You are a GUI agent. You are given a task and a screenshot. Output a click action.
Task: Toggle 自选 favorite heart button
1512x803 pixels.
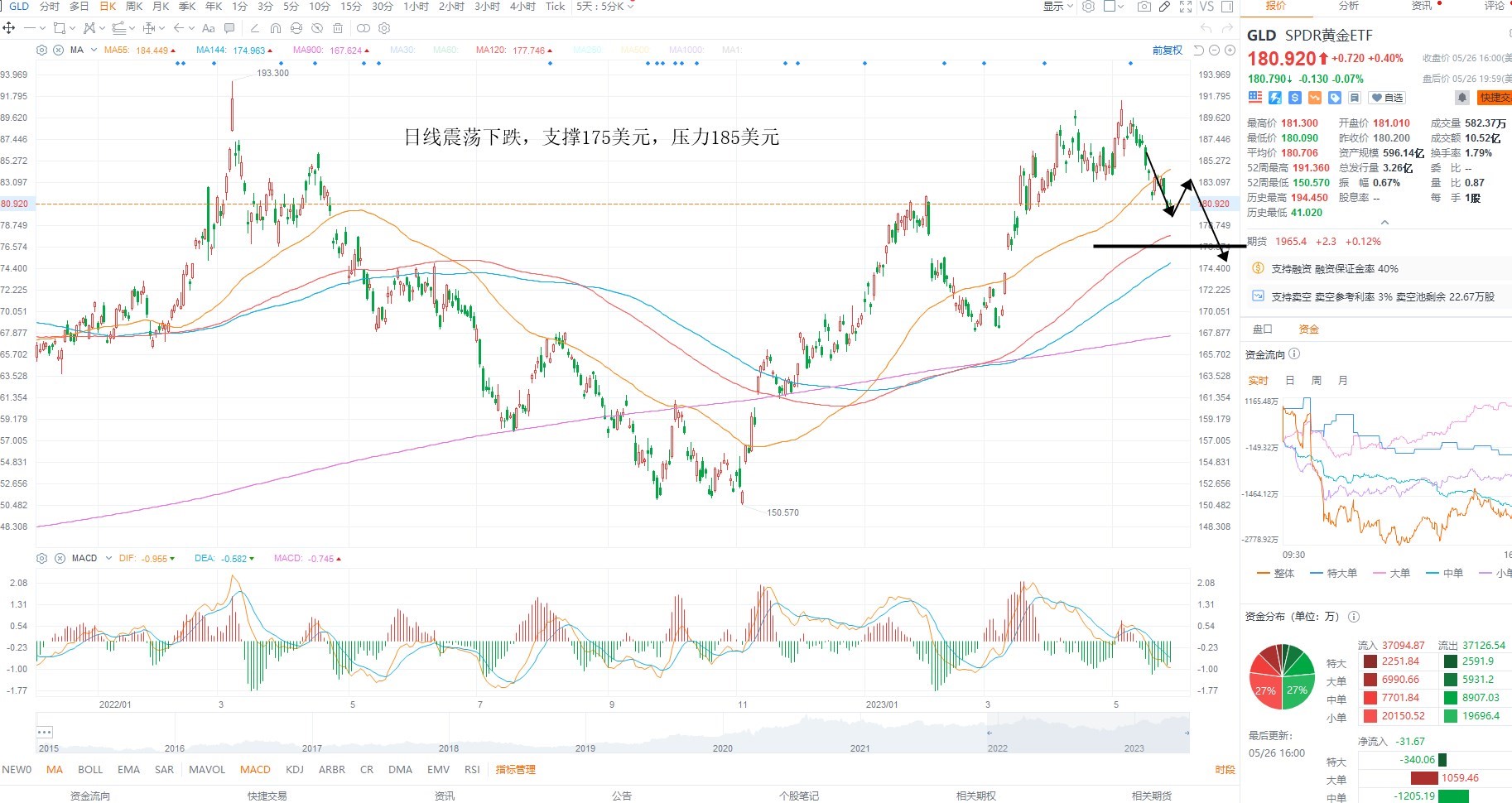1387,97
